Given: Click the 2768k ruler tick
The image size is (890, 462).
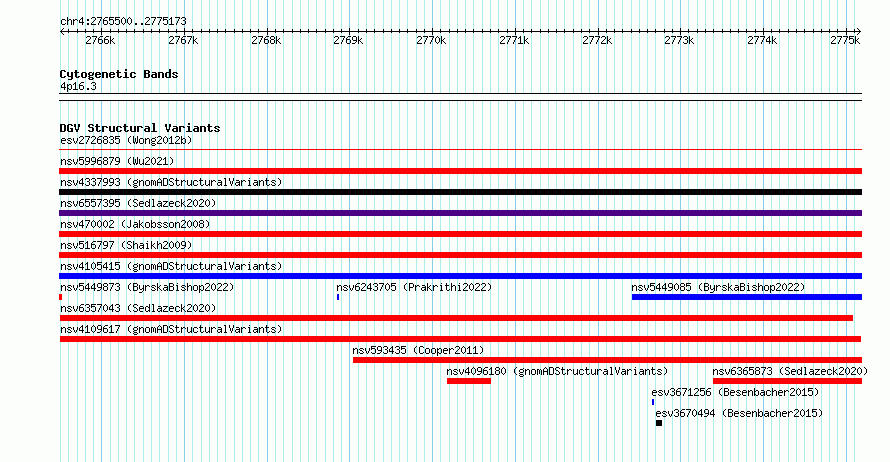Looking at the screenshot, I should tap(266, 40).
